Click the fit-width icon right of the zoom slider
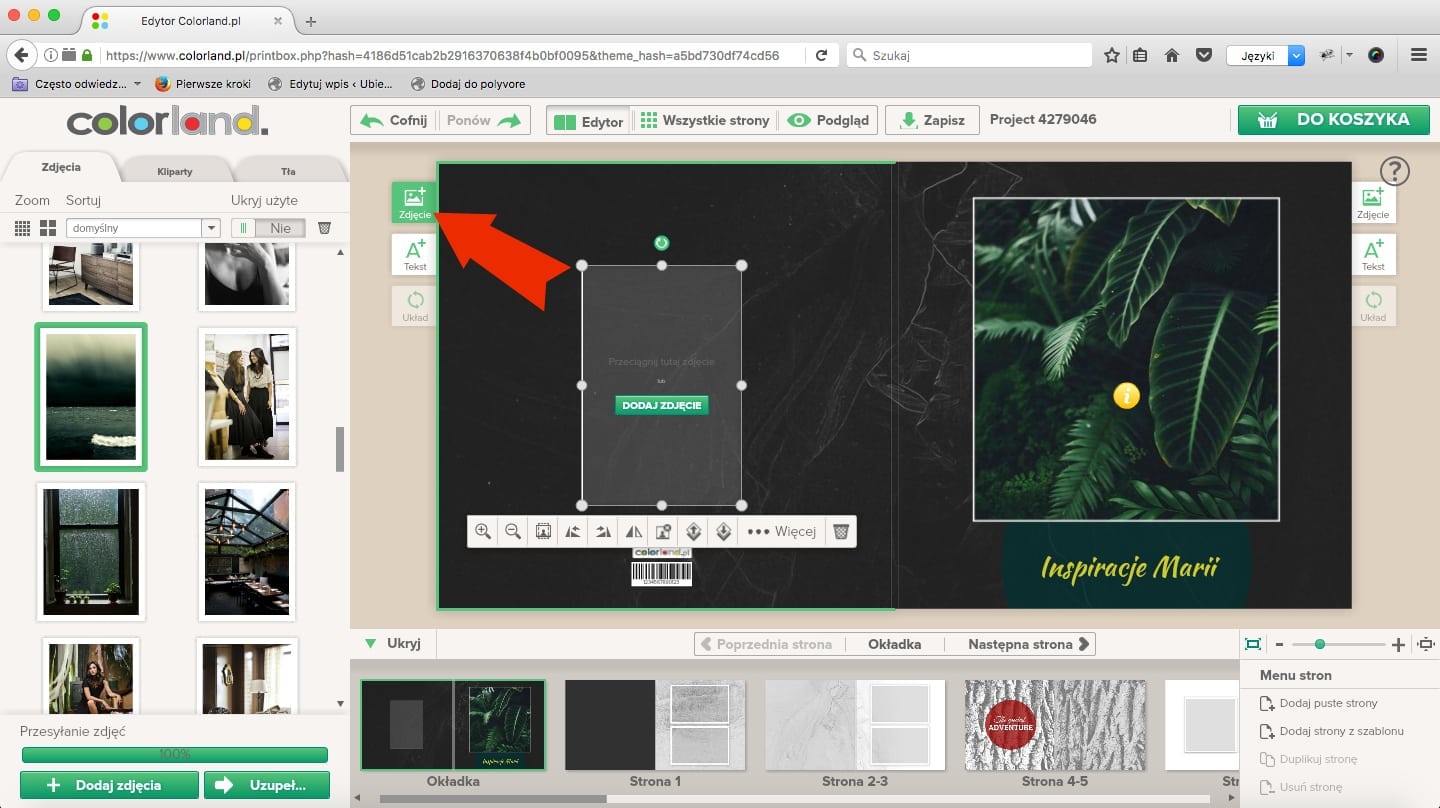 (1426, 645)
